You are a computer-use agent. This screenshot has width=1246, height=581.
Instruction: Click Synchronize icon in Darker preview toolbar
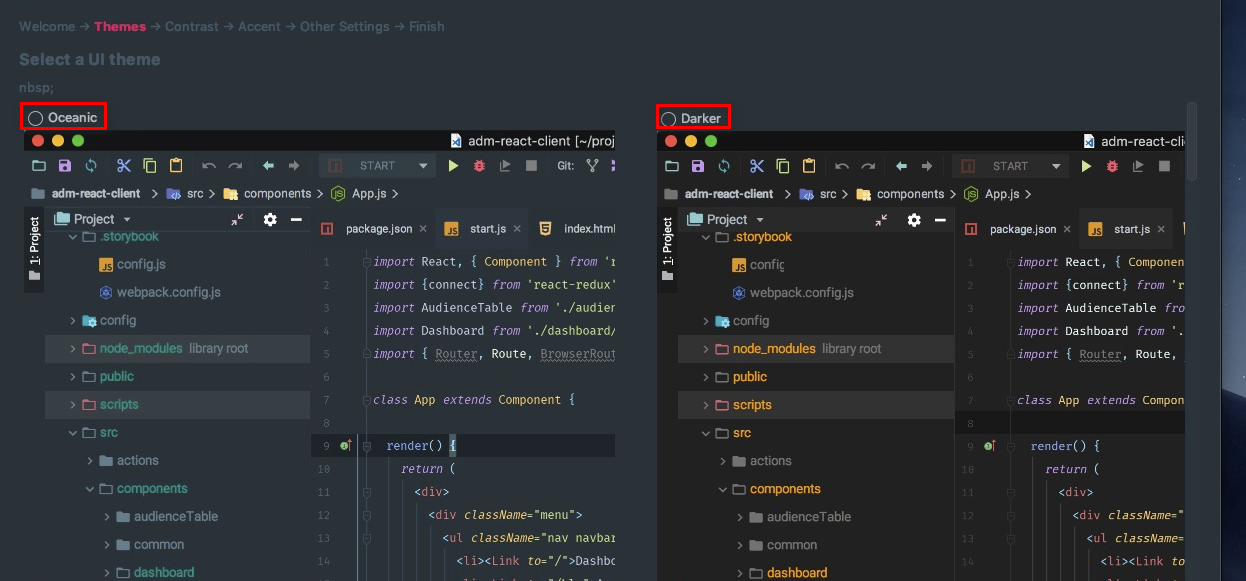coord(724,166)
